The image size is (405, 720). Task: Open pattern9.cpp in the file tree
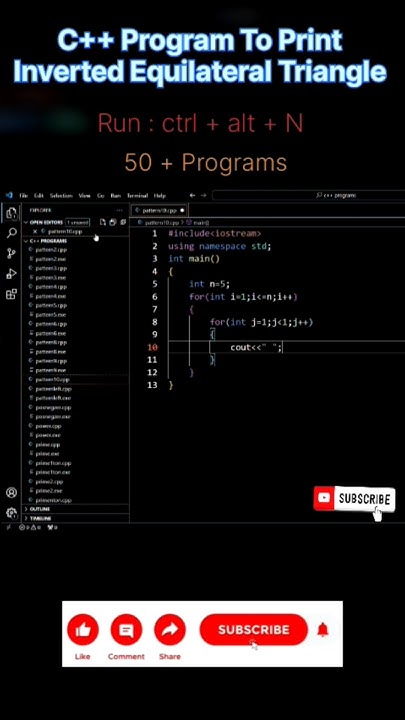pyautogui.click(x=51, y=361)
